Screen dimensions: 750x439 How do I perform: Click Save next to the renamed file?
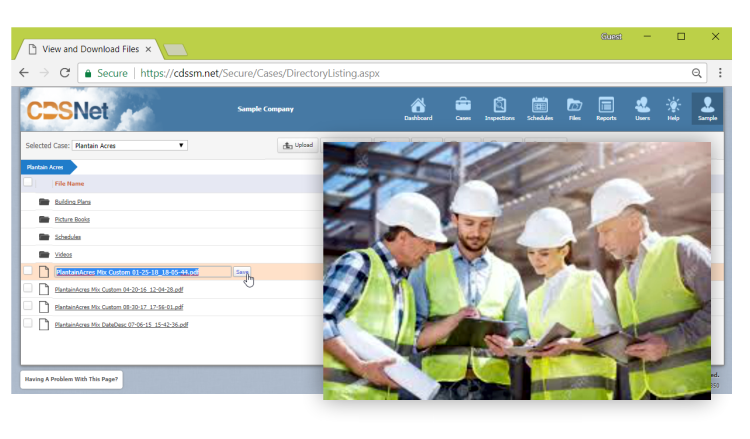coord(241,271)
